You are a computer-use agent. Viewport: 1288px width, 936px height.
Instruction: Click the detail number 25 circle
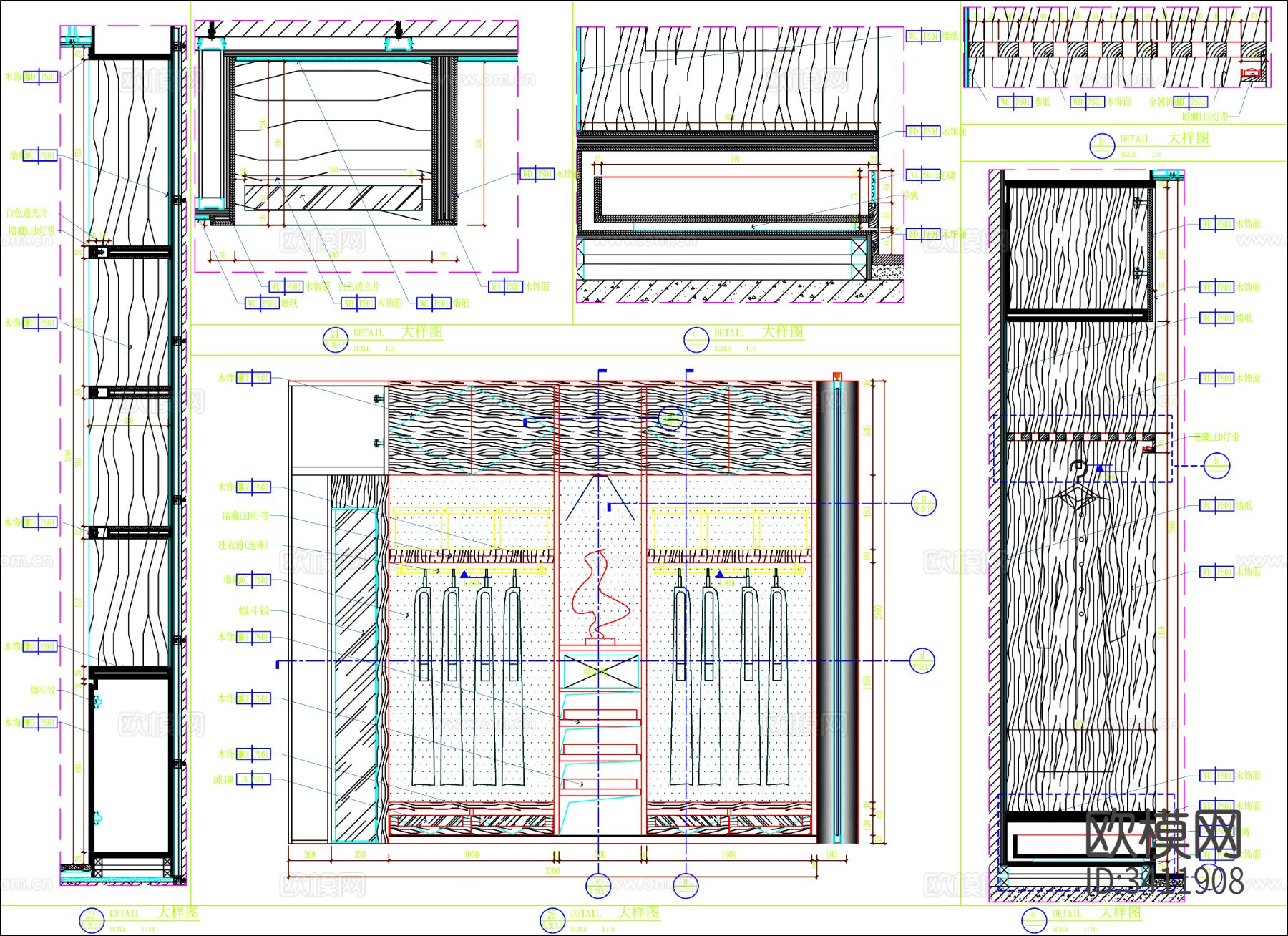point(552,920)
